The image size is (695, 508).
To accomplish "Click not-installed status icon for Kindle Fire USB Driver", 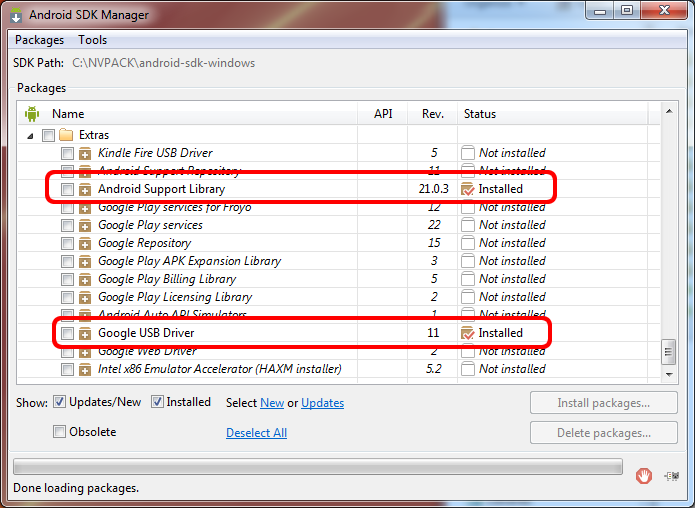I will (x=468, y=153).
